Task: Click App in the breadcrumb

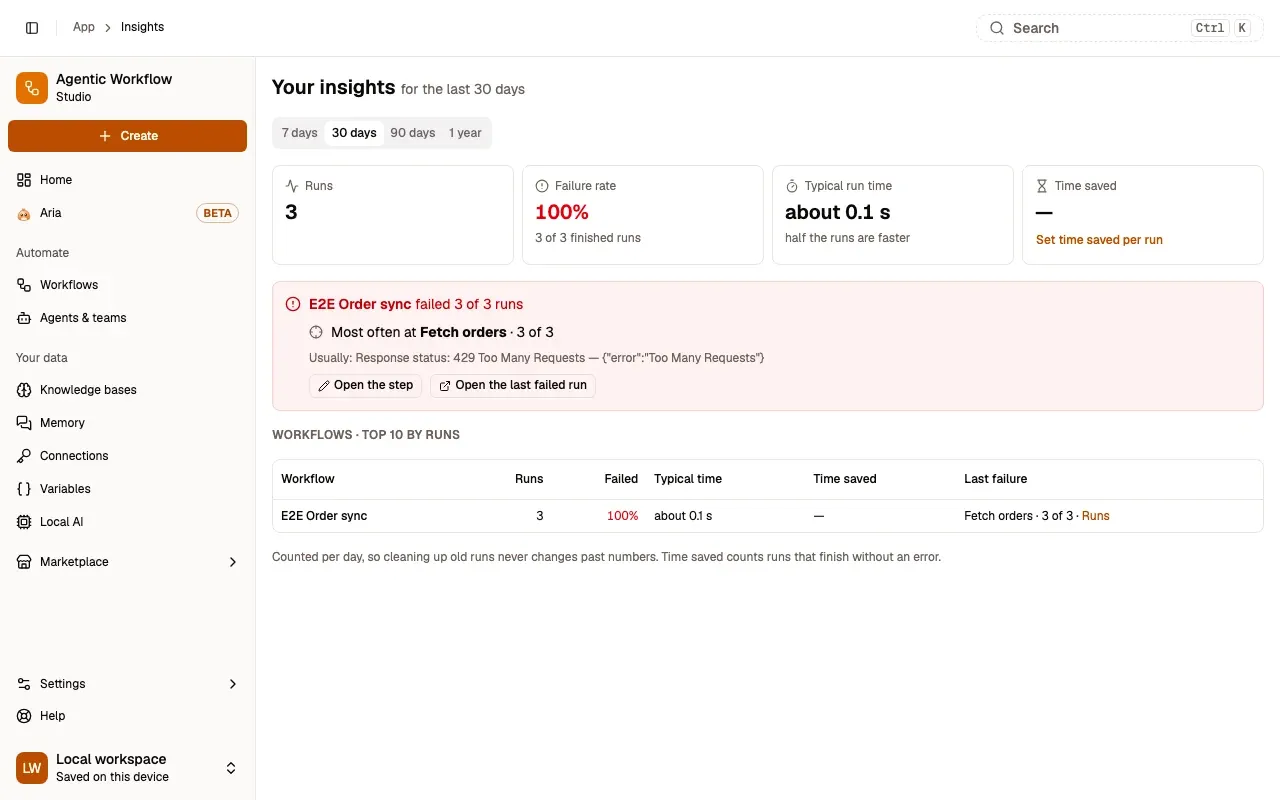Action: pos(84,27)
